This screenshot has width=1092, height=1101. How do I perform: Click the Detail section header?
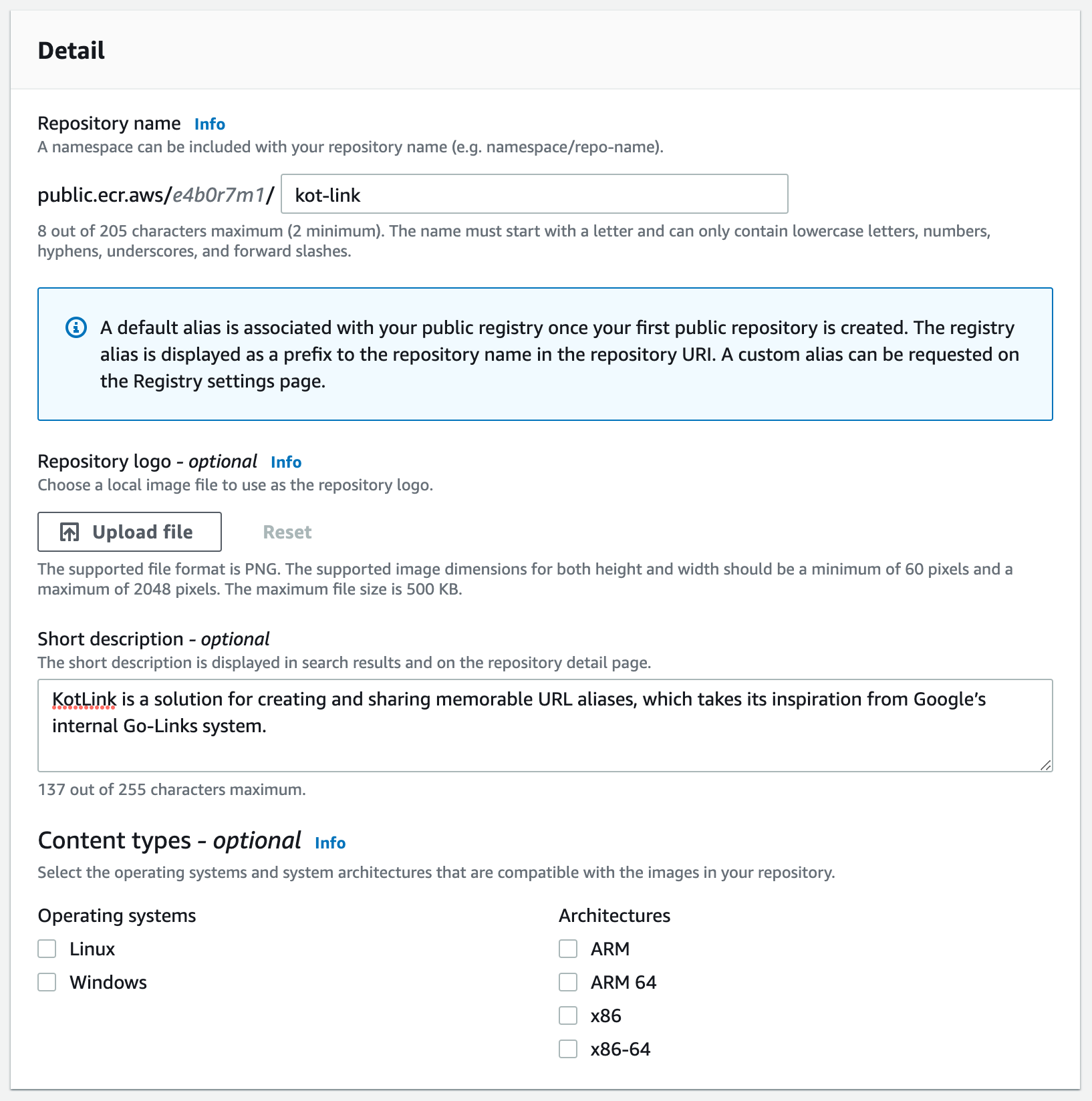72,51
